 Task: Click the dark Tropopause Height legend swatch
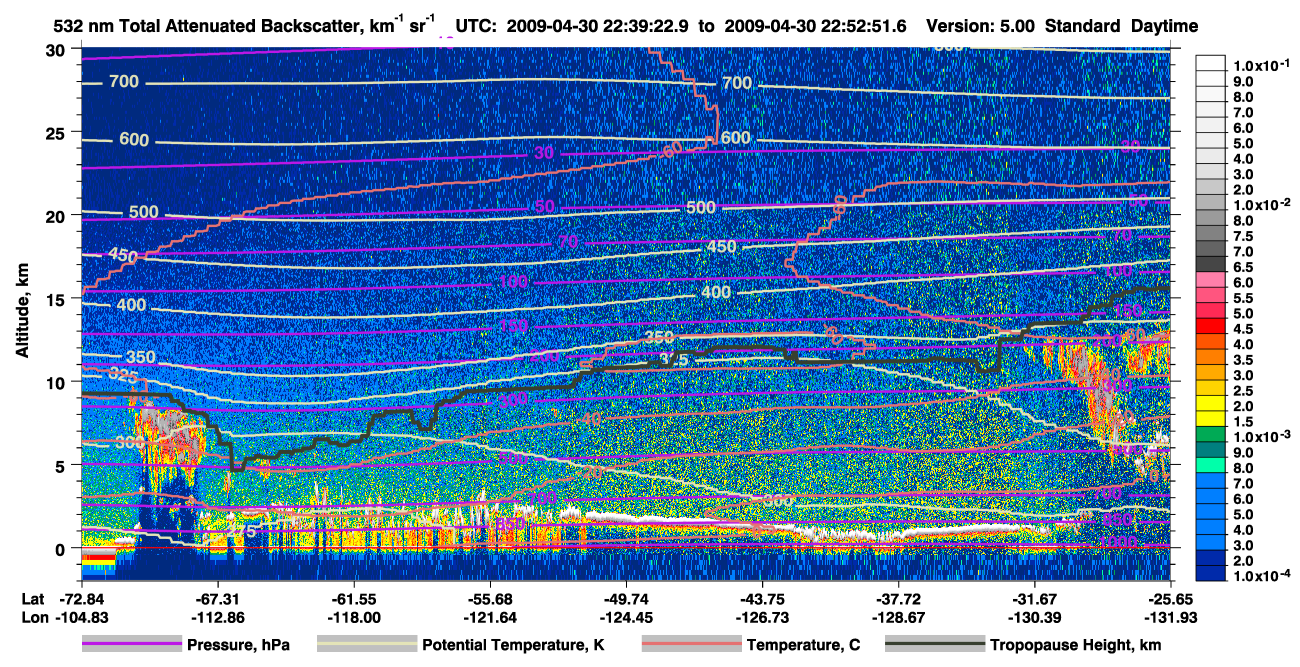tap(934, 645)
